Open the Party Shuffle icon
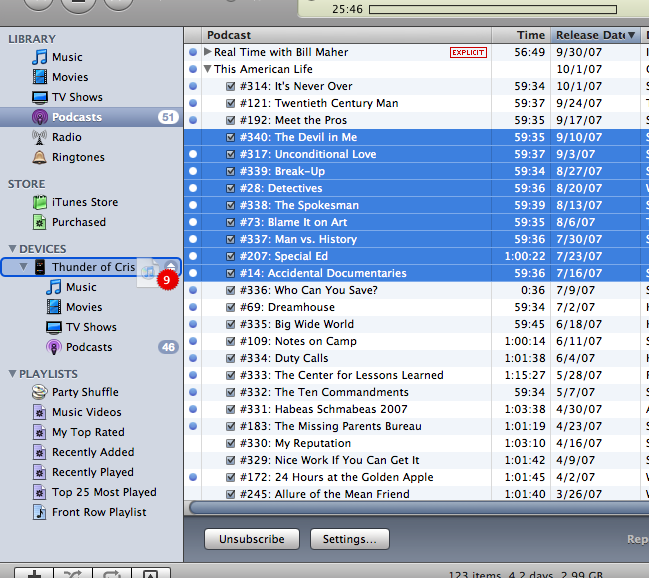Image resolution: width=649 pixels, height=578 pixels. click(39, 392)
